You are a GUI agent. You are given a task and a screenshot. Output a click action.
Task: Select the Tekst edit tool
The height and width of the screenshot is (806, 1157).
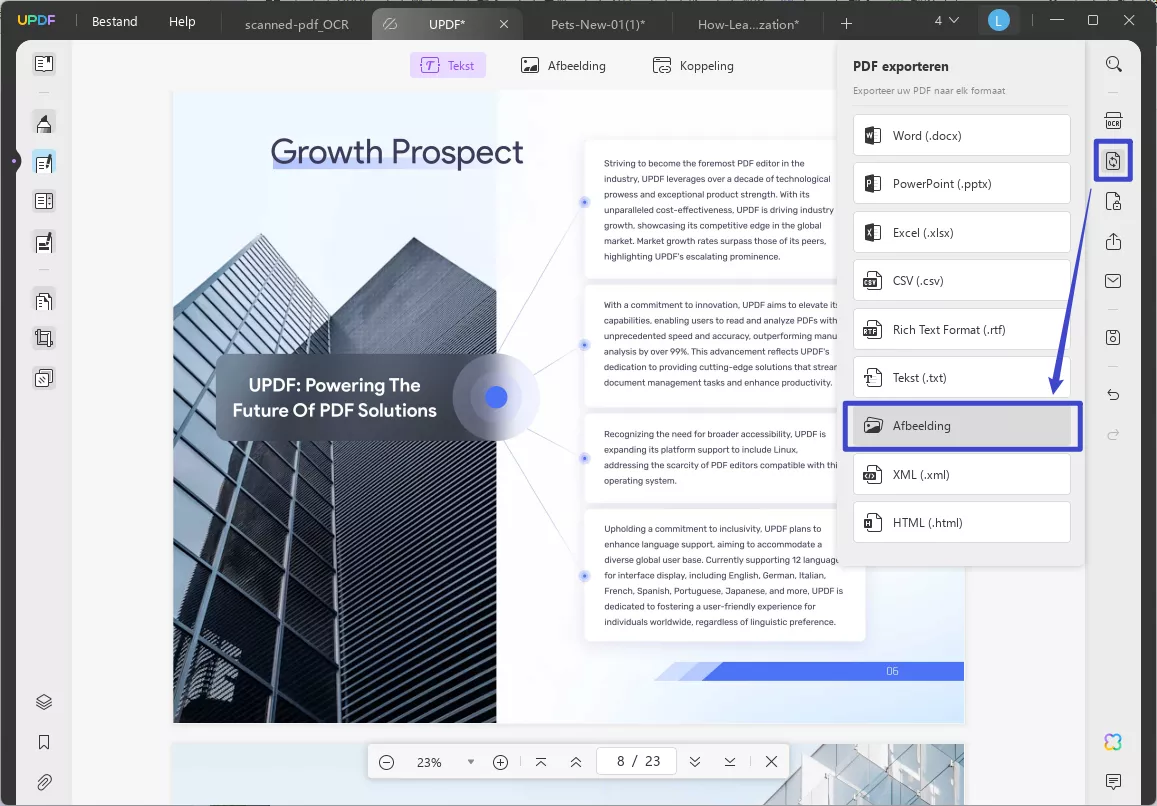pos(448,65)
